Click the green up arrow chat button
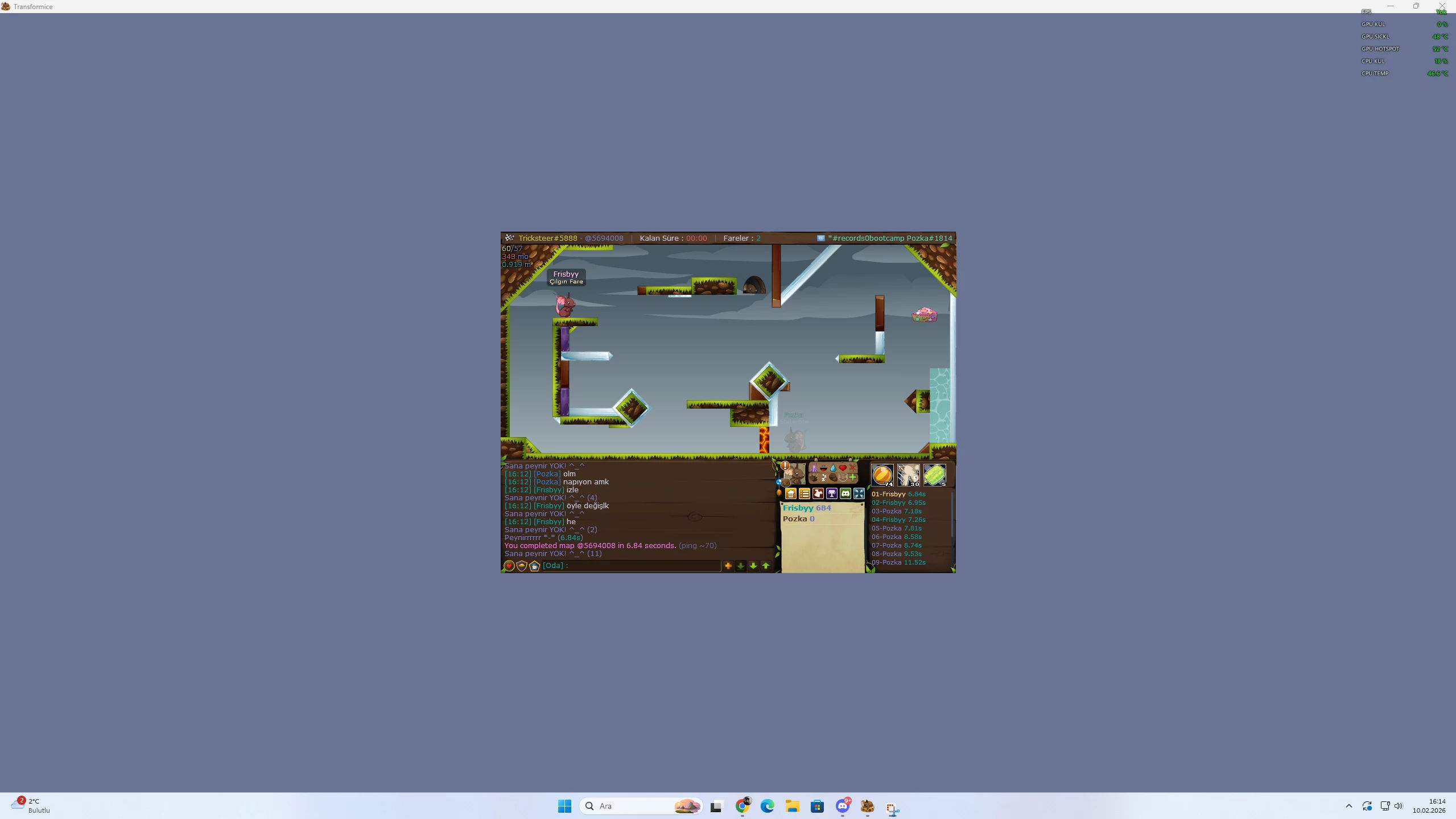 [766, 566]
